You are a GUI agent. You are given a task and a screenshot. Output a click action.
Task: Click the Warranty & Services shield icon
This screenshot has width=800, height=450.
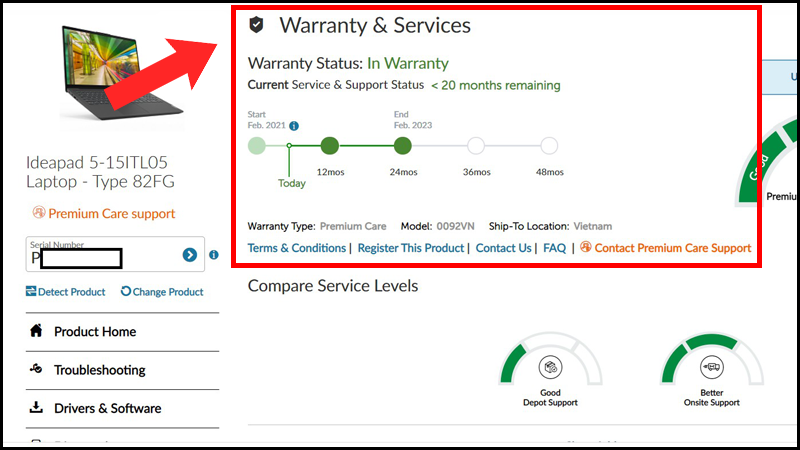(x=256, y=25)
